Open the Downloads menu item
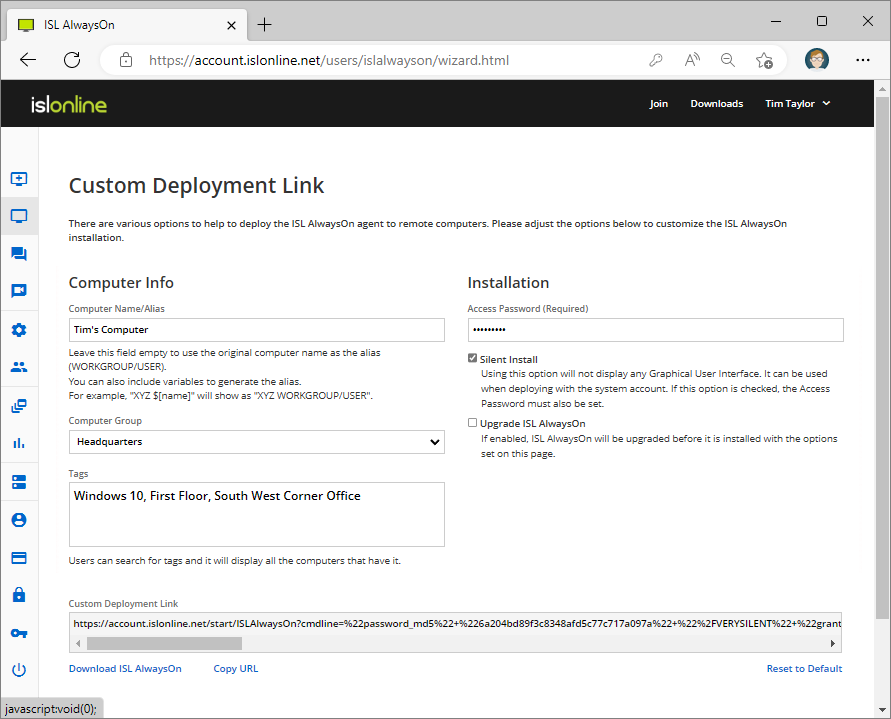 (x=716, y=103)
